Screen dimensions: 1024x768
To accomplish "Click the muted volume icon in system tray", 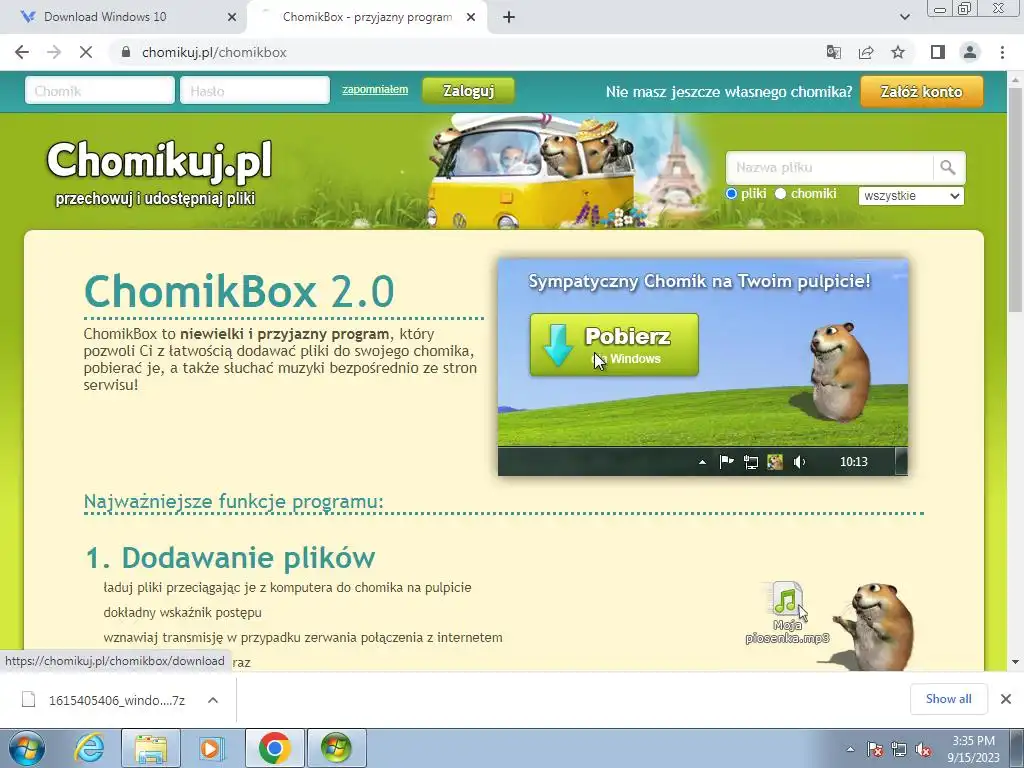I will tap(923, 750).
